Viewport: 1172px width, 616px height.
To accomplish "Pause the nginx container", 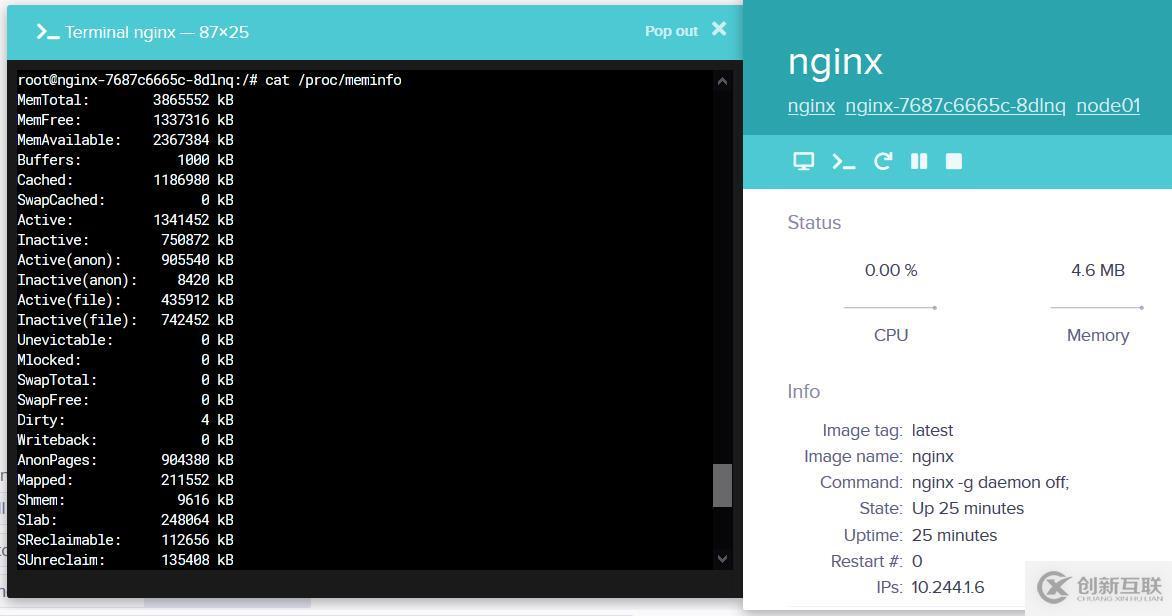I will 919,161.
